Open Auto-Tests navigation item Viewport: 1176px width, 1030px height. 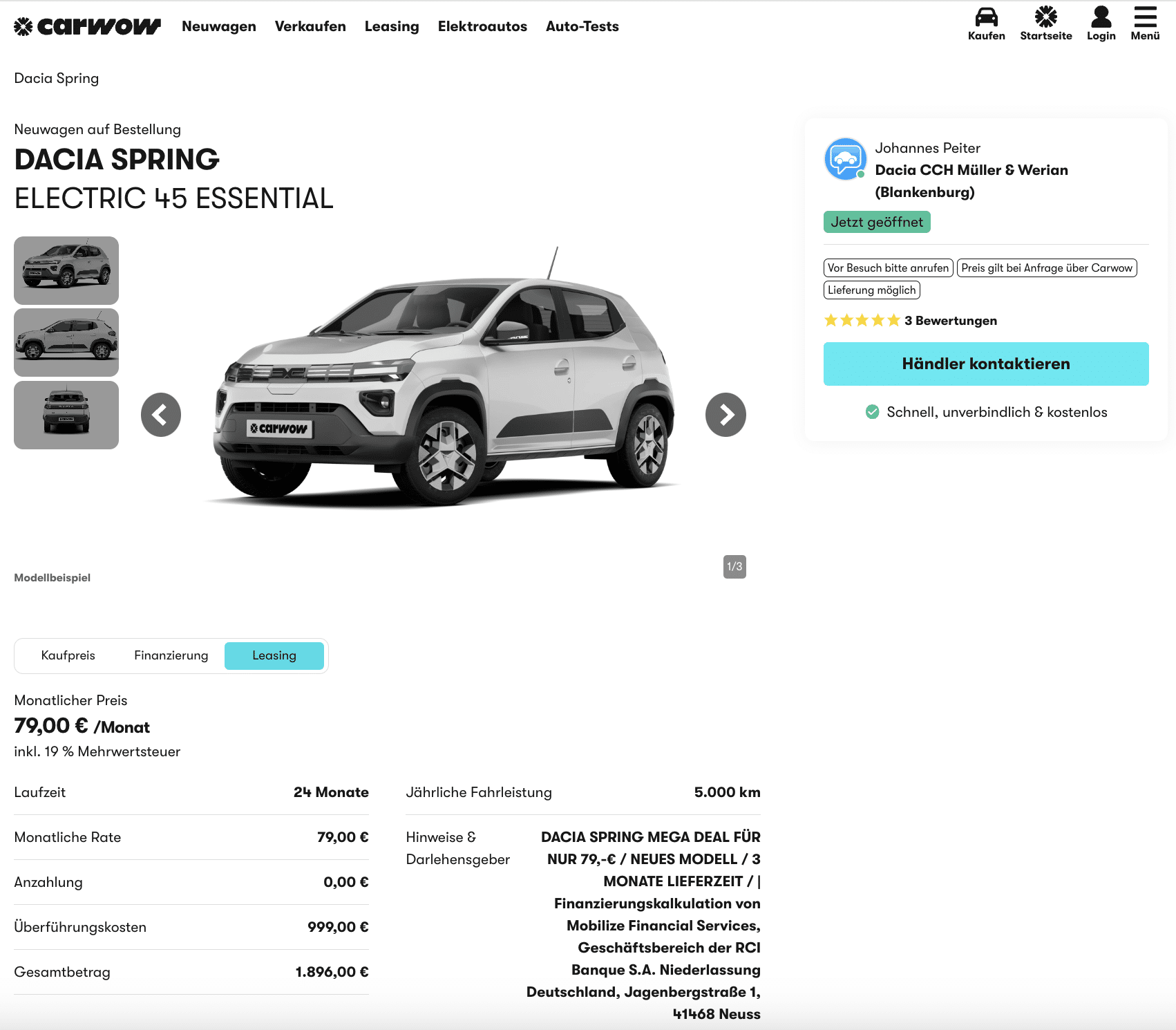tap(582, 26)
